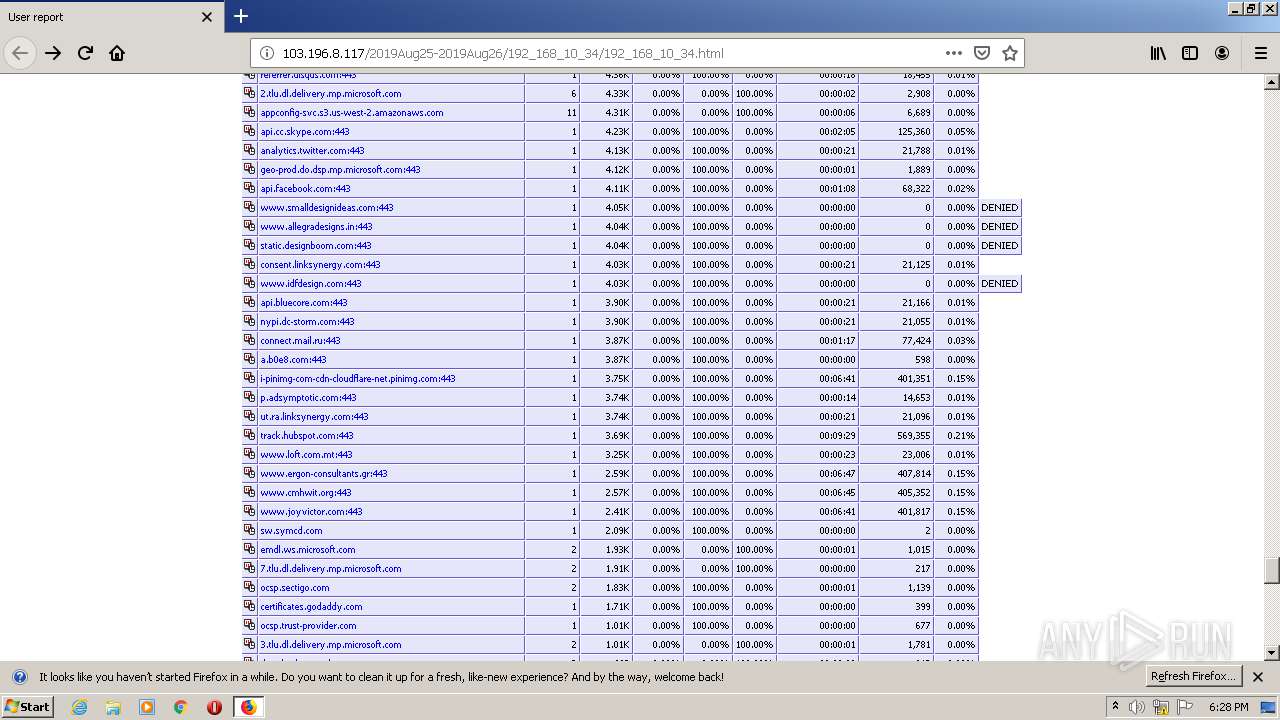Close the User report tab

(x=207, y=17)
